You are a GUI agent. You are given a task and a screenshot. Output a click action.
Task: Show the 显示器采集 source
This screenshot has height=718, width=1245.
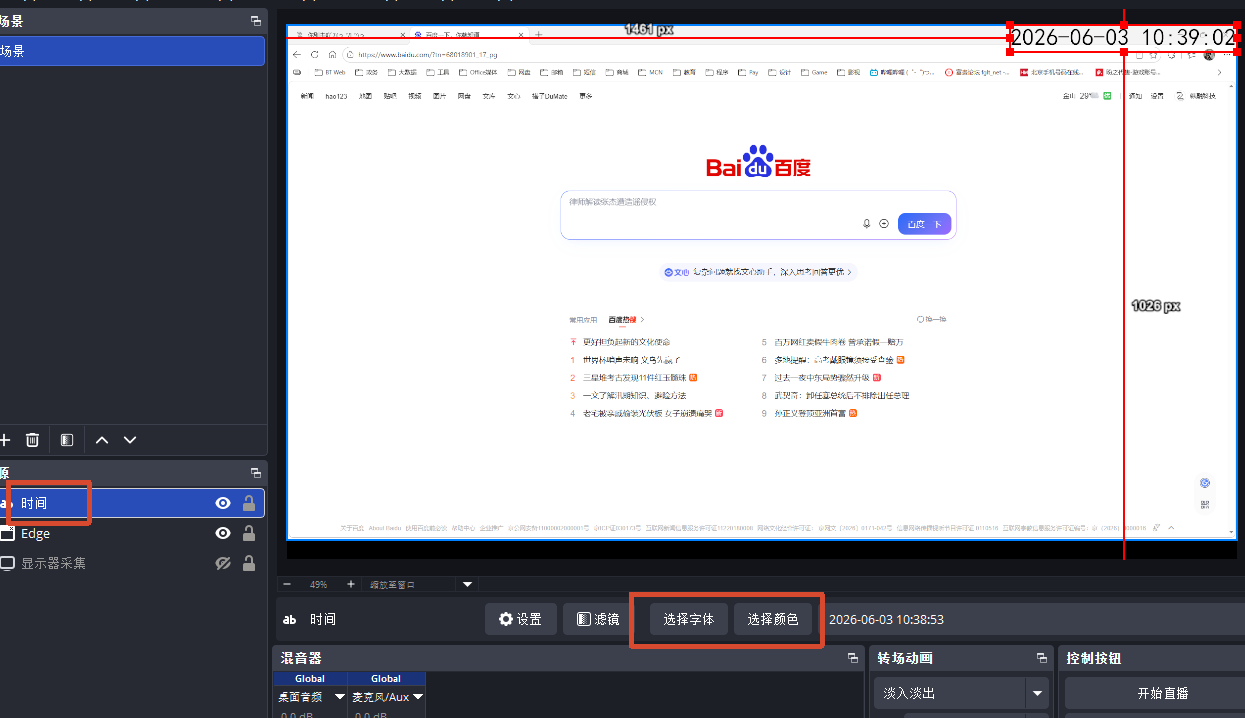click(x=223, y=564)
